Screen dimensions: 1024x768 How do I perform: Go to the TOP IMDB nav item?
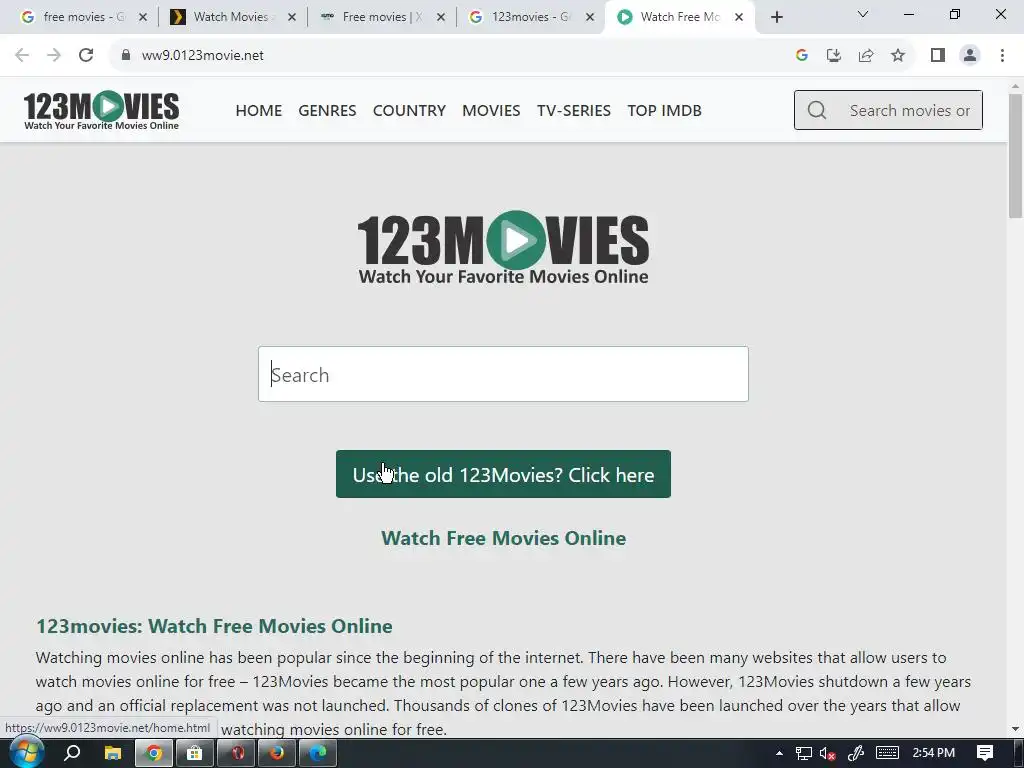[x=665, y=110]
